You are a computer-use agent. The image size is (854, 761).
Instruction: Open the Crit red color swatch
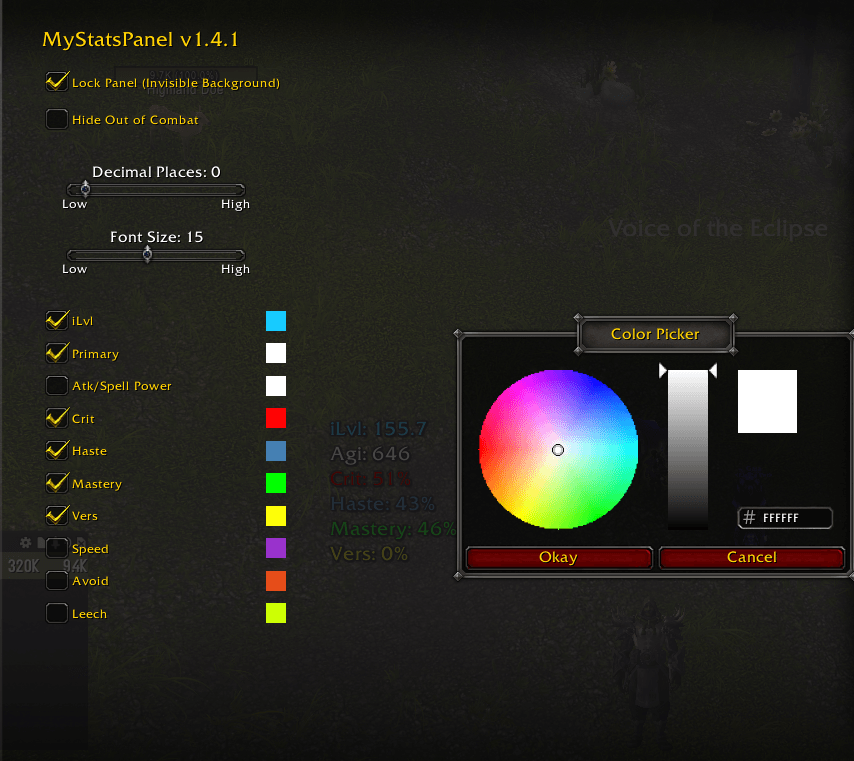(x=276, y=418)
